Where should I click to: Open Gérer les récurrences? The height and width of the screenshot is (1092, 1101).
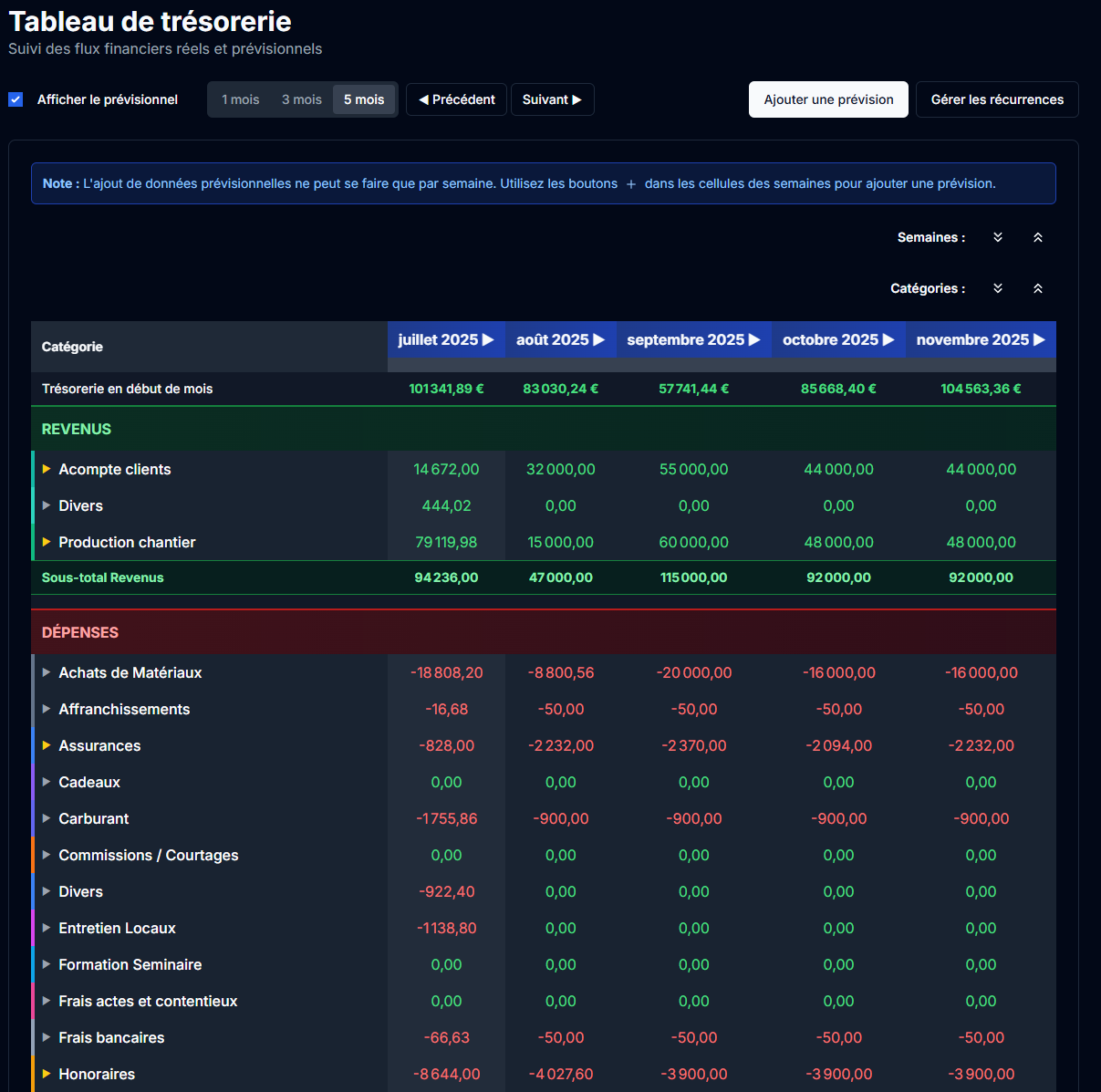997,99
